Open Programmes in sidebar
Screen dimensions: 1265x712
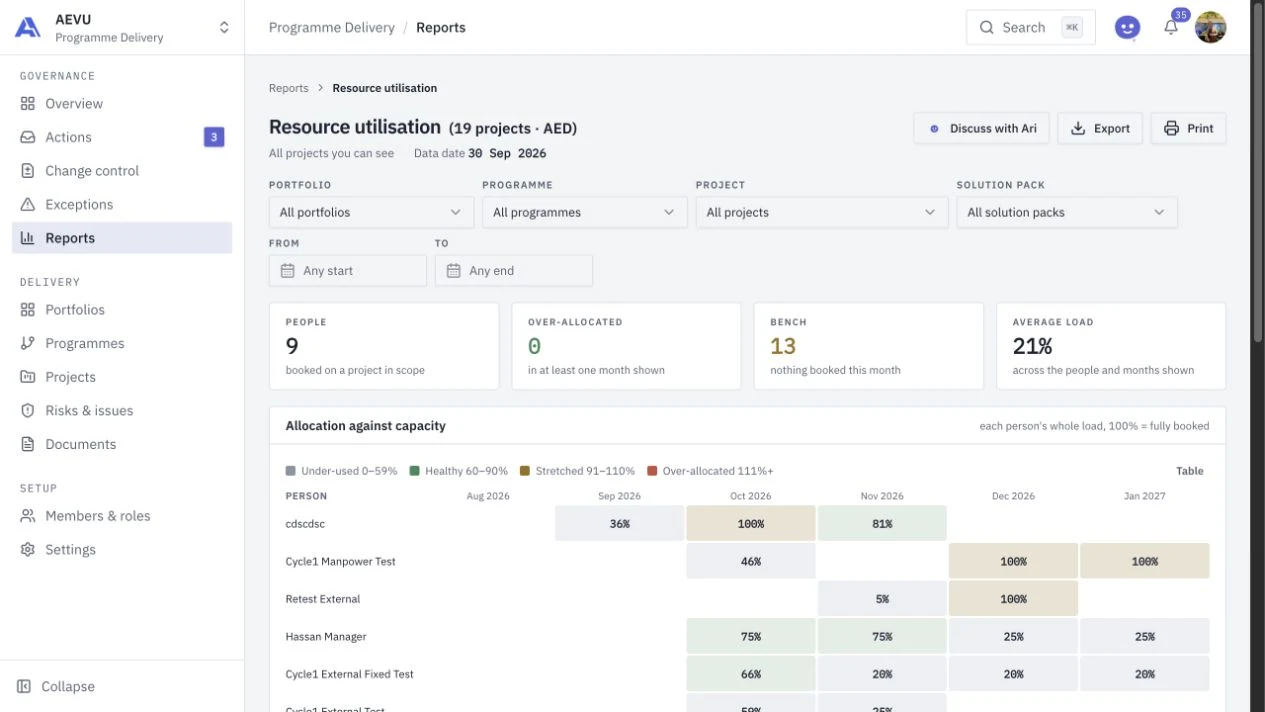click(x=122, y=343)
